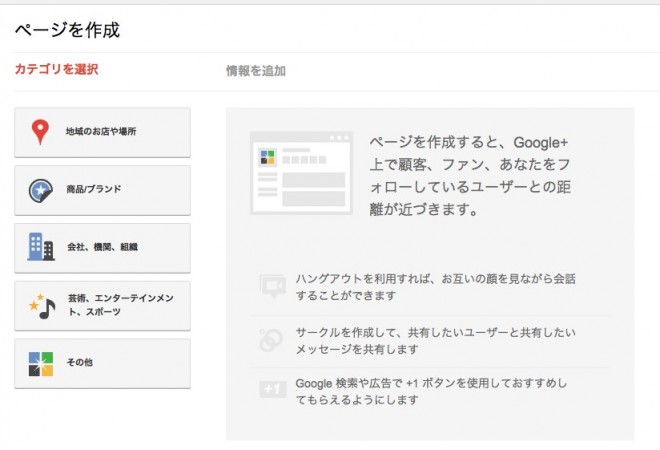Click the red map pin icon
This screenshot has height=450, width=660.
tap(40, 132)
